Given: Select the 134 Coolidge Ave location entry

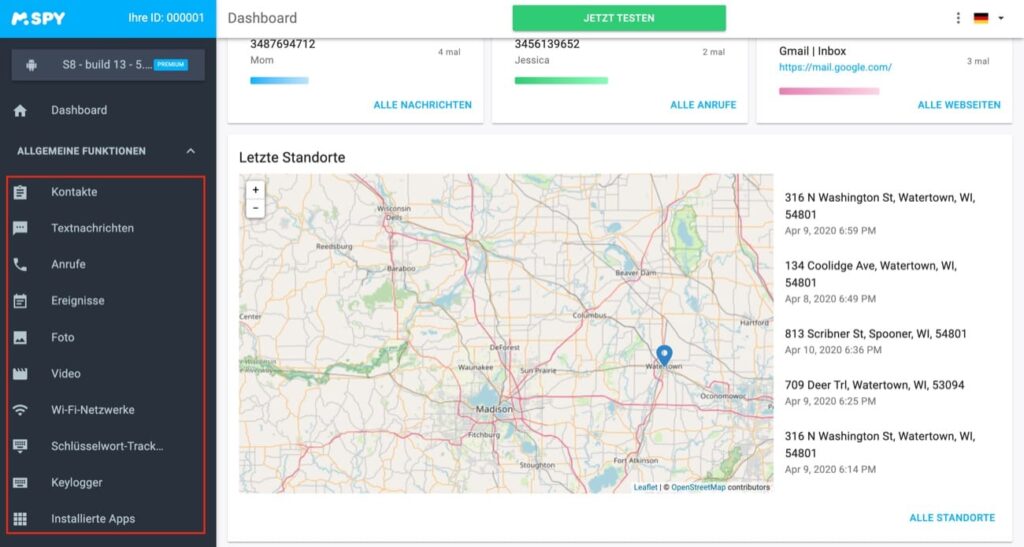Looking at the screenshot, I should [871, 281].
